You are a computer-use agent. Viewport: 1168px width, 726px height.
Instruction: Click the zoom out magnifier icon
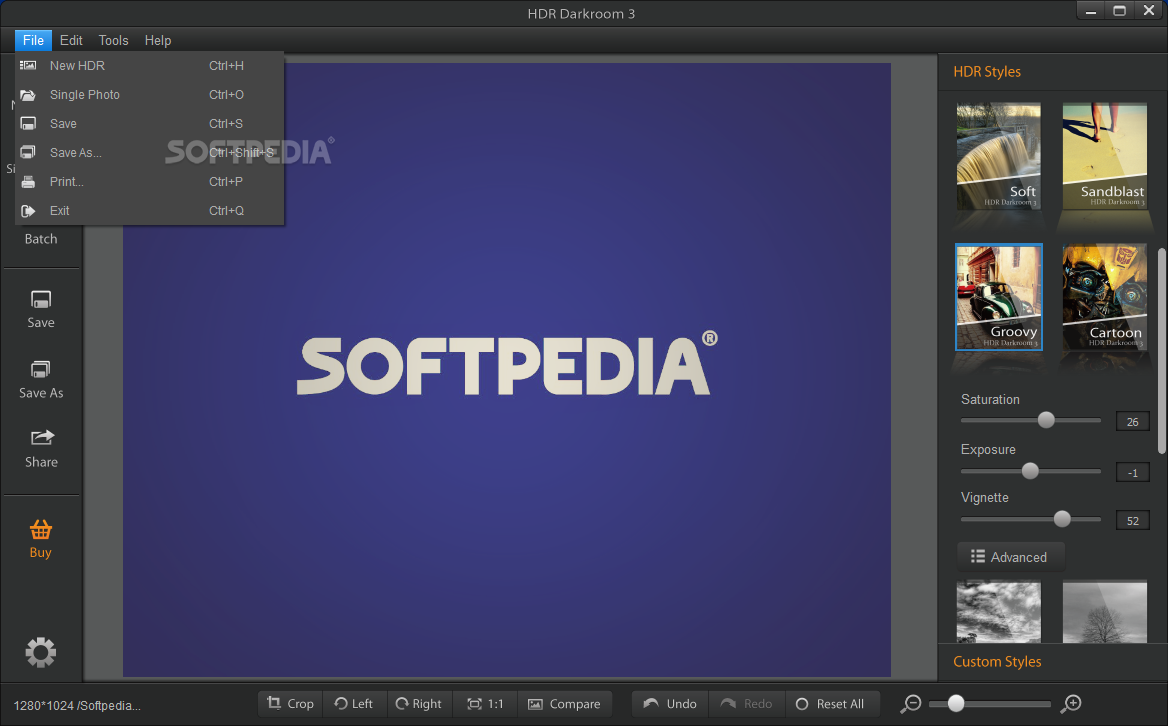click(911, 704)
